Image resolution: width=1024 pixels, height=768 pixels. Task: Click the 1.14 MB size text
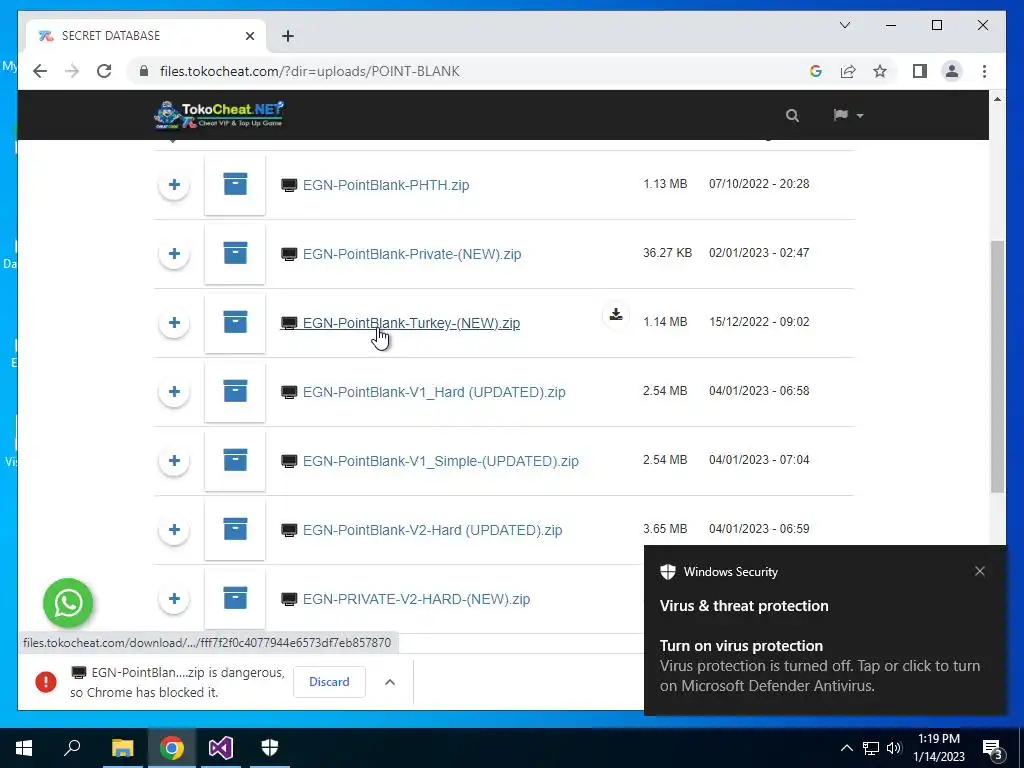point(665,322)
